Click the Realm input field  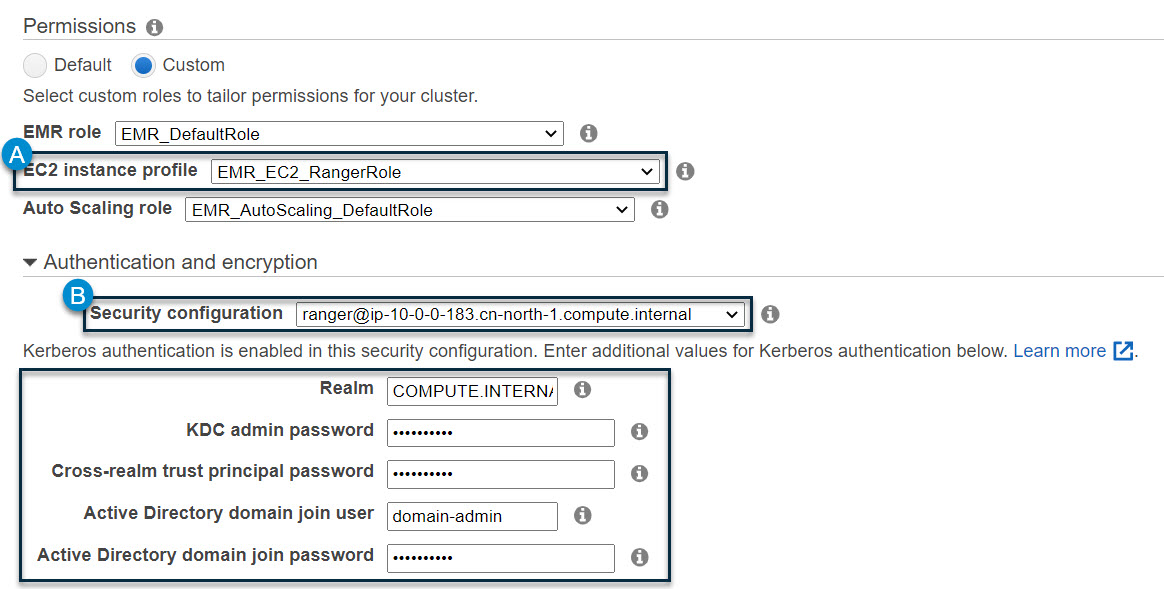pyautogui.click(x=472, y=391)
